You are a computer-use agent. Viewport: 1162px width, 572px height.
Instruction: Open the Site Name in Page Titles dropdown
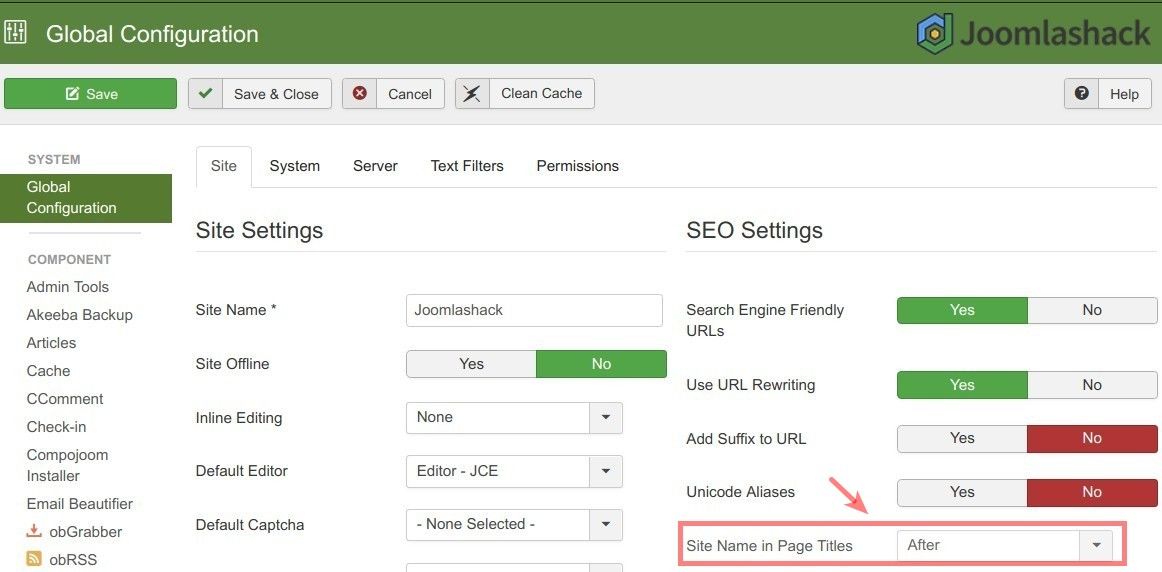[x=1005, y=545]
